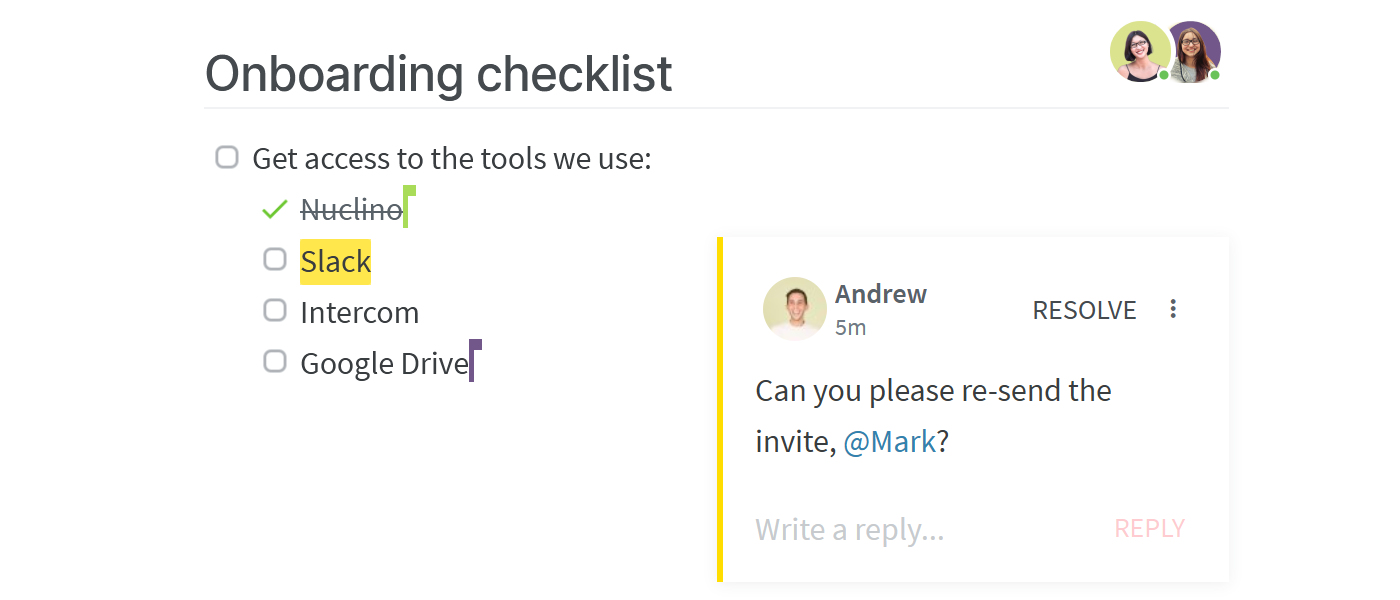Click the yellow highlighted Slack text
This screenshot has width=1400, height=600.
336,262
